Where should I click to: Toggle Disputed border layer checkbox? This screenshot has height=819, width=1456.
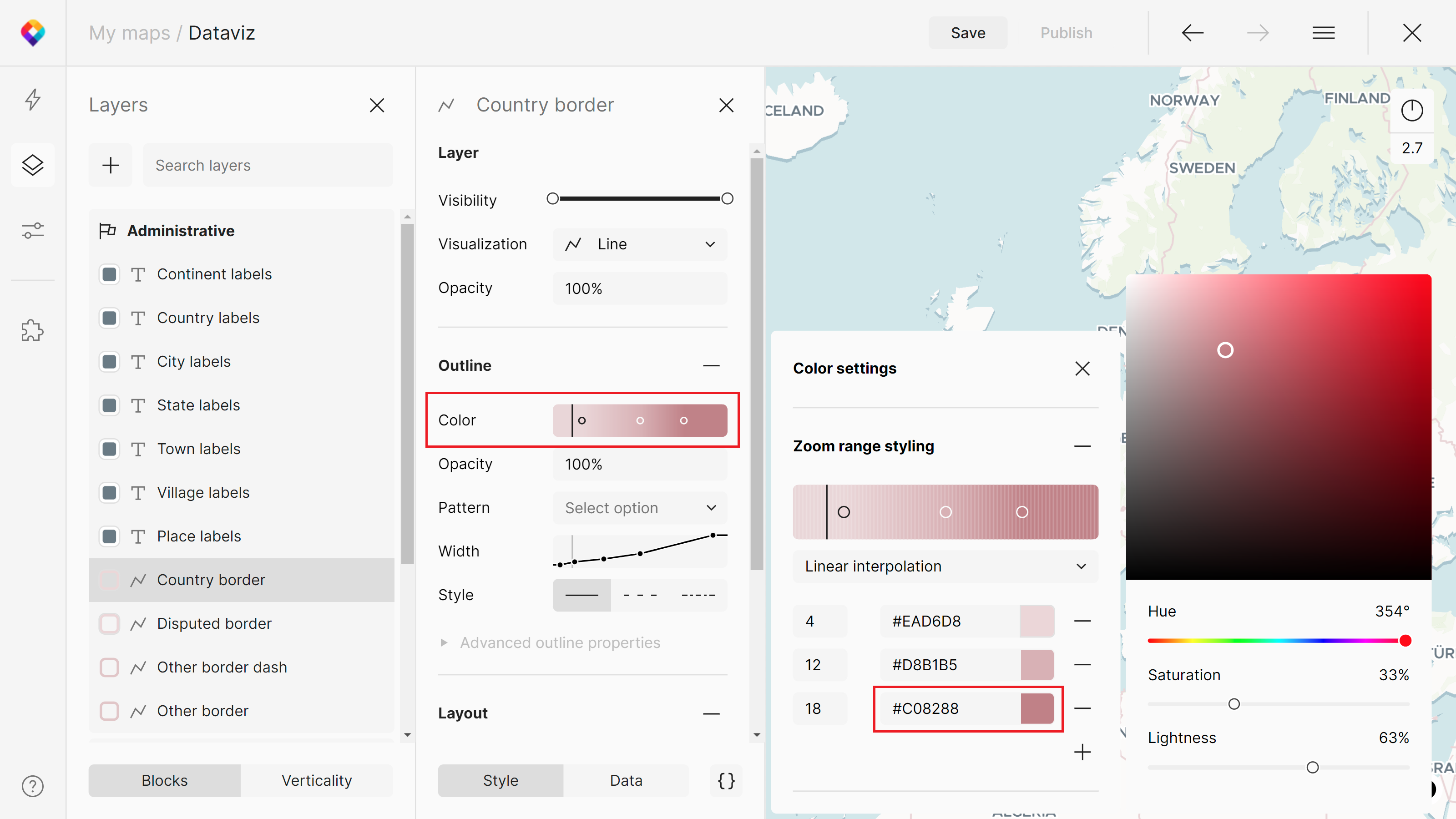click(109, 623)
